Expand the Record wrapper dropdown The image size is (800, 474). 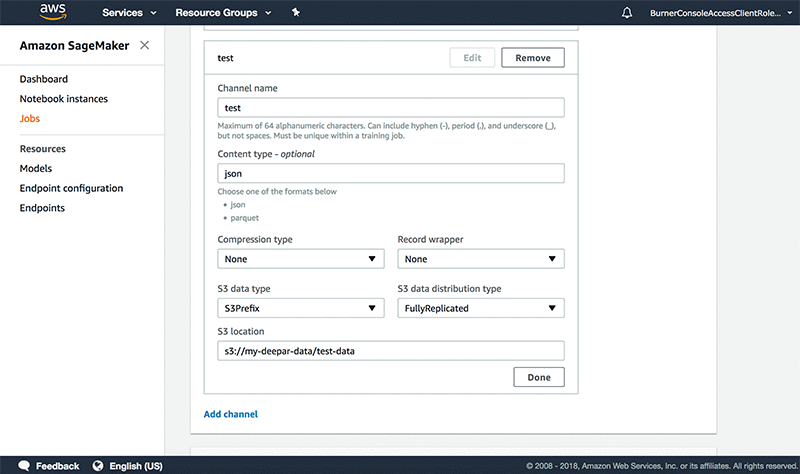click(481, 259)
